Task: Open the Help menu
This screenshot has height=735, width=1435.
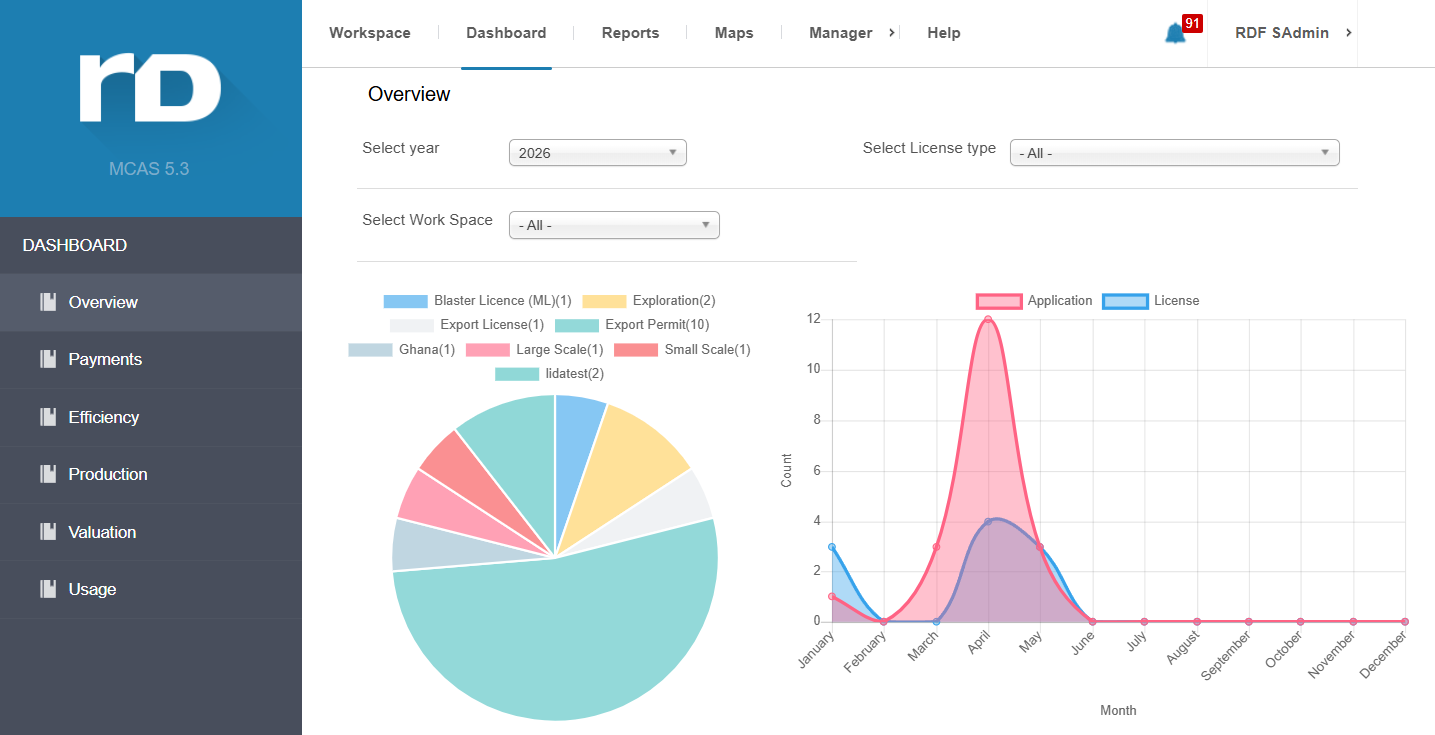Action: [944, 33]
